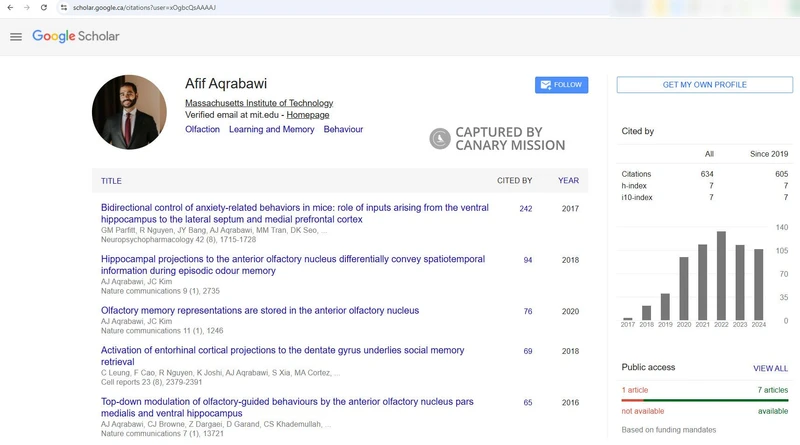
Task: Open the 76 citations count link
Action: pyautogui.click(x=528, y=311)
